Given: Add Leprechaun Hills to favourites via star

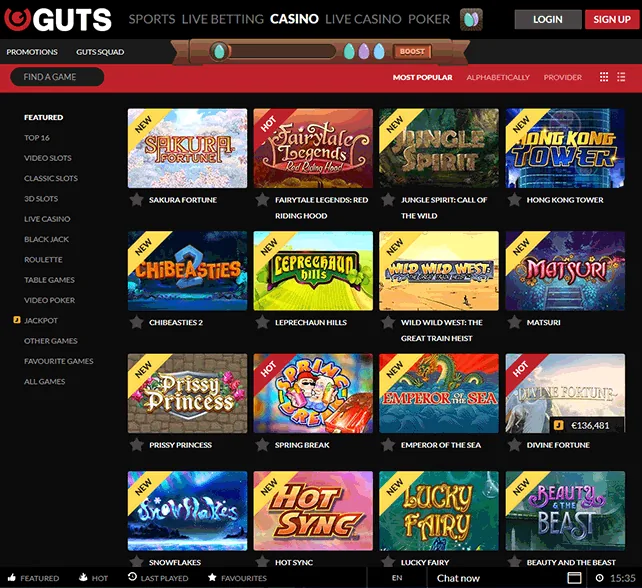Looking at the screenshot, I should coord(262,323).
